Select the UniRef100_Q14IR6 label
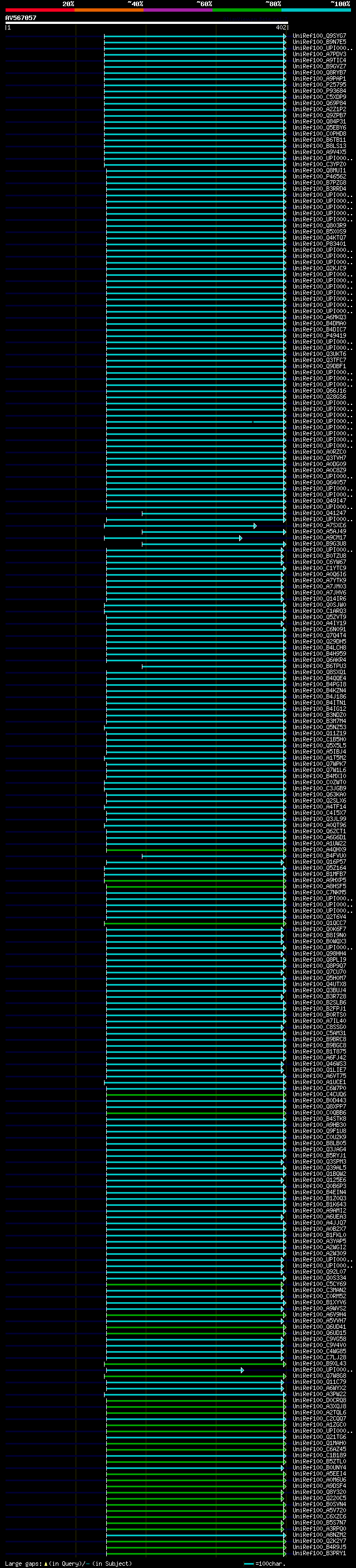 tap(319, 599)
